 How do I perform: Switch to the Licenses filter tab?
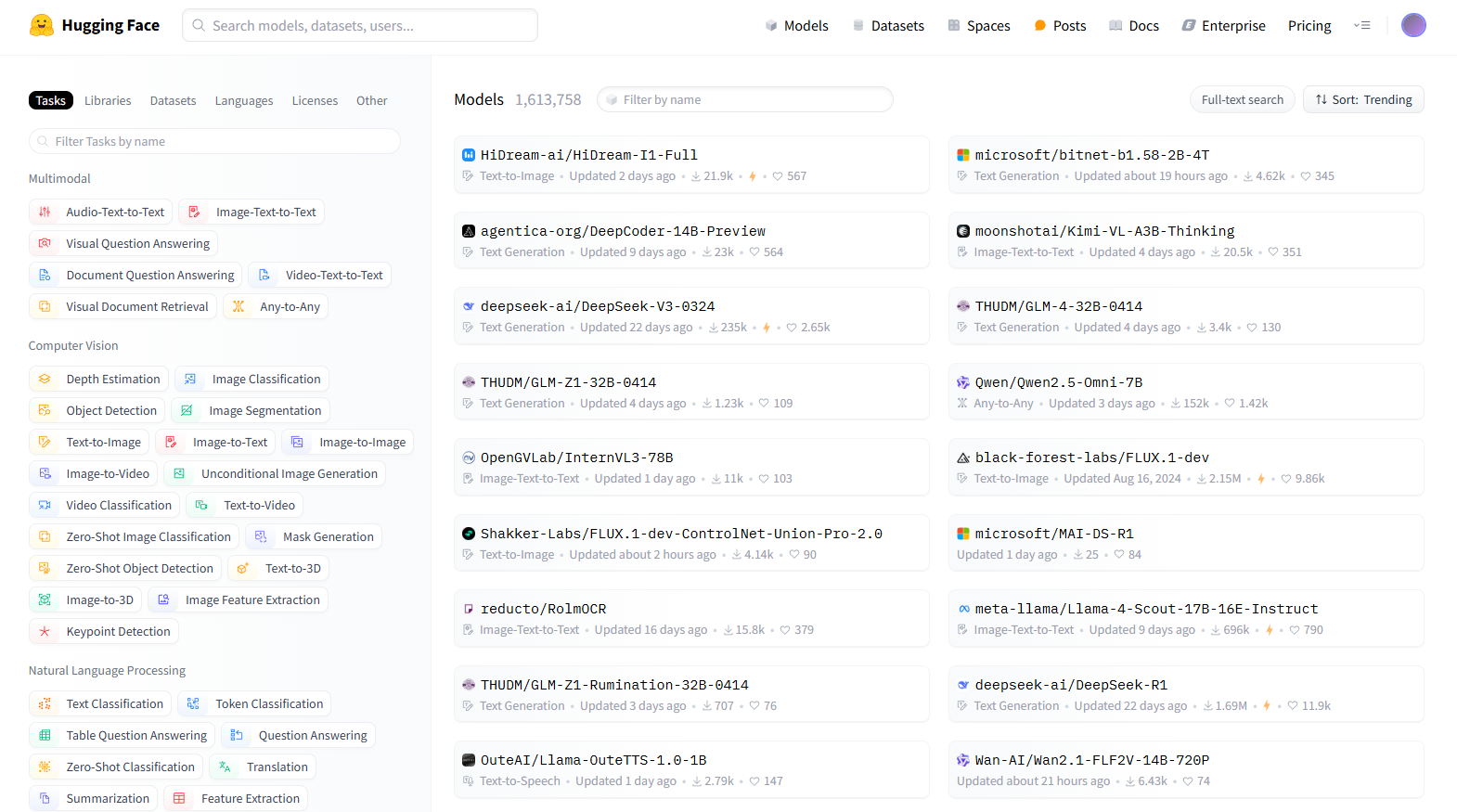315,100
